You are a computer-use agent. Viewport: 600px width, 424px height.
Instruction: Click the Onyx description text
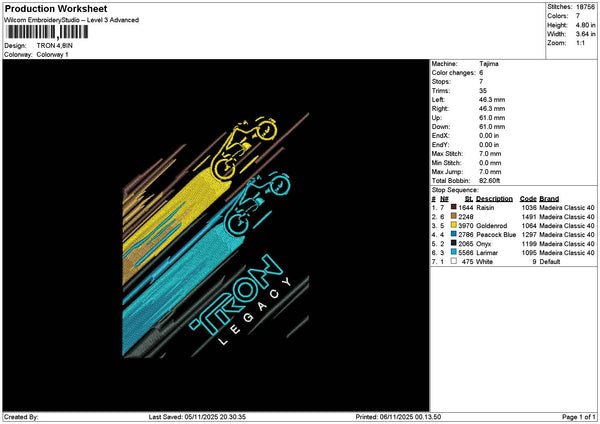point(483,244)
